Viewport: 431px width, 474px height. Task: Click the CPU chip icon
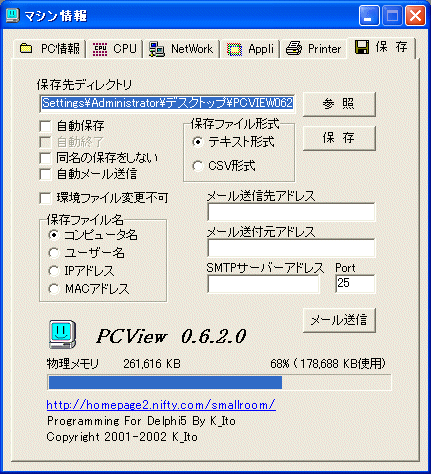coord(100,49)
